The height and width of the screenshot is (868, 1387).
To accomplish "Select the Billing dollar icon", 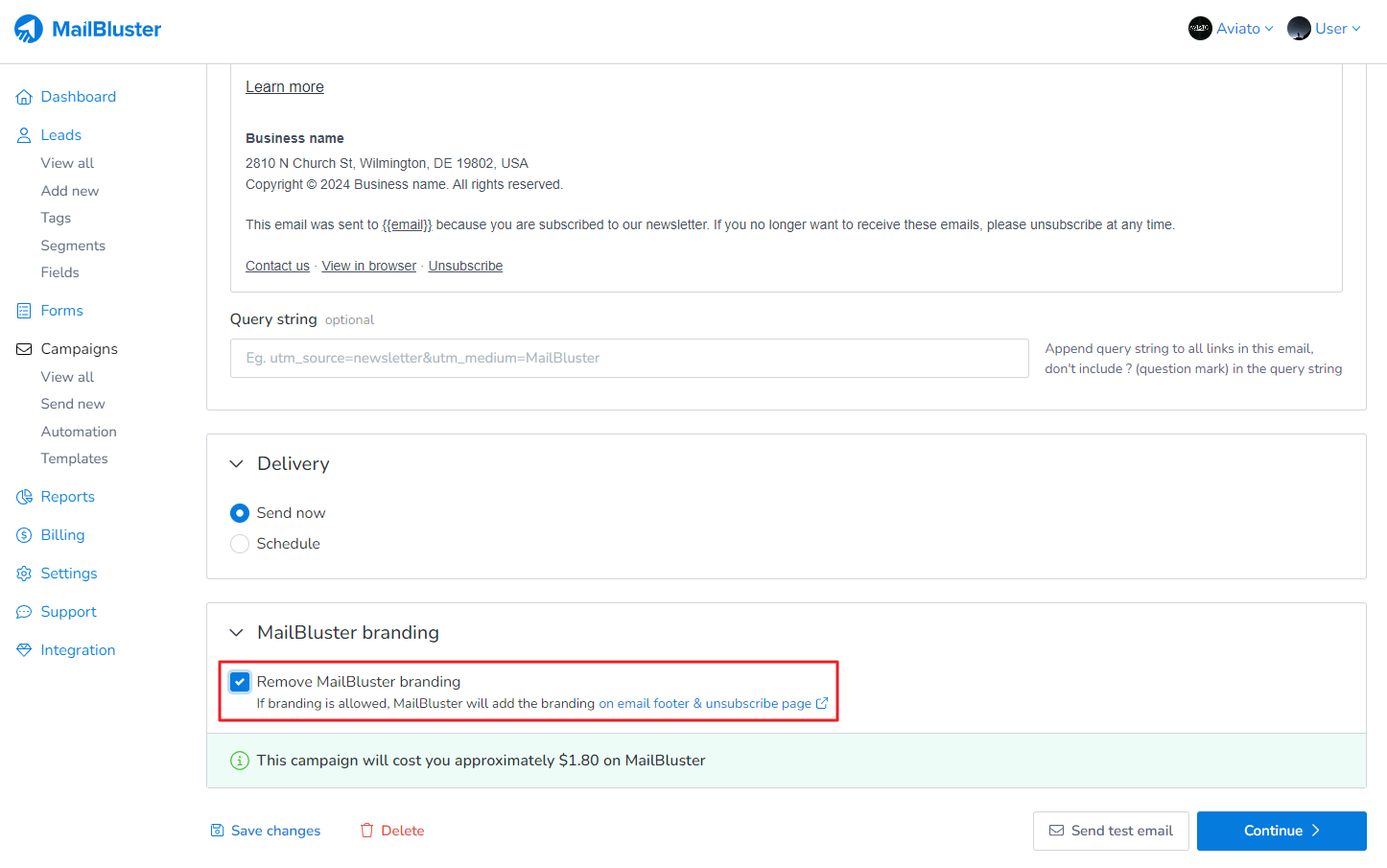I will (24, 534).
